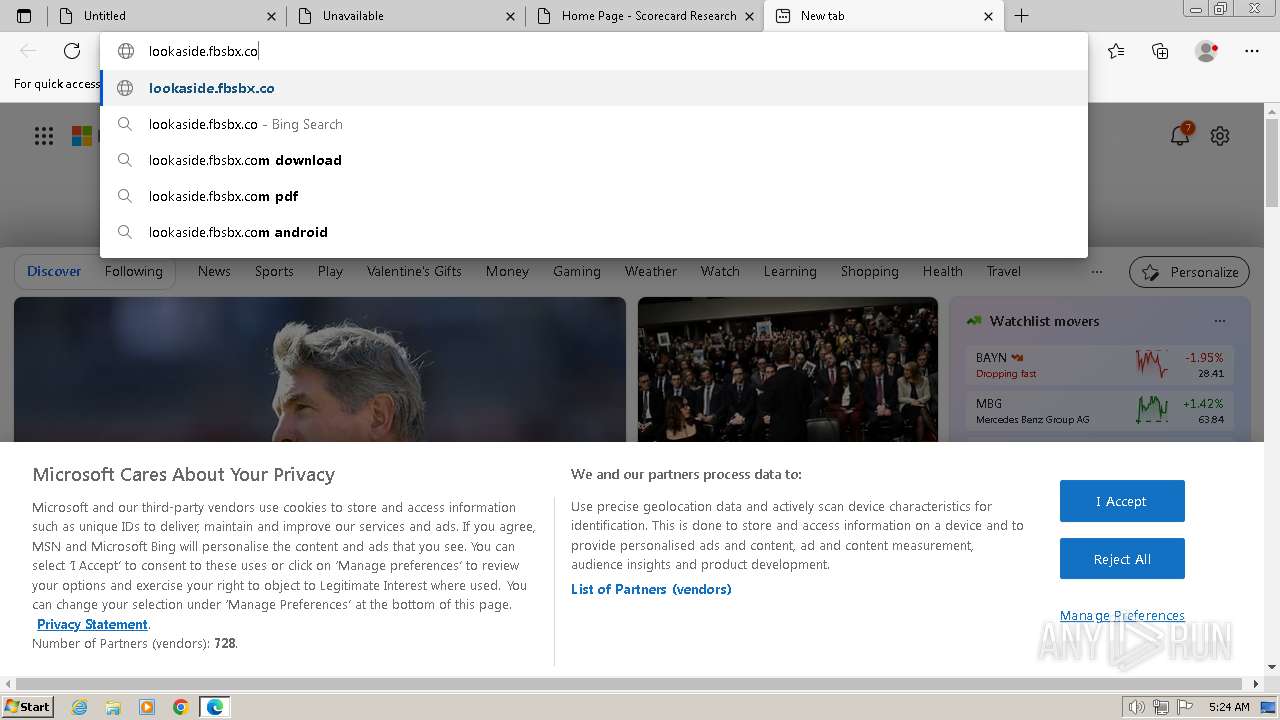Open List of Partners (vendors) link

coord(651,589)
